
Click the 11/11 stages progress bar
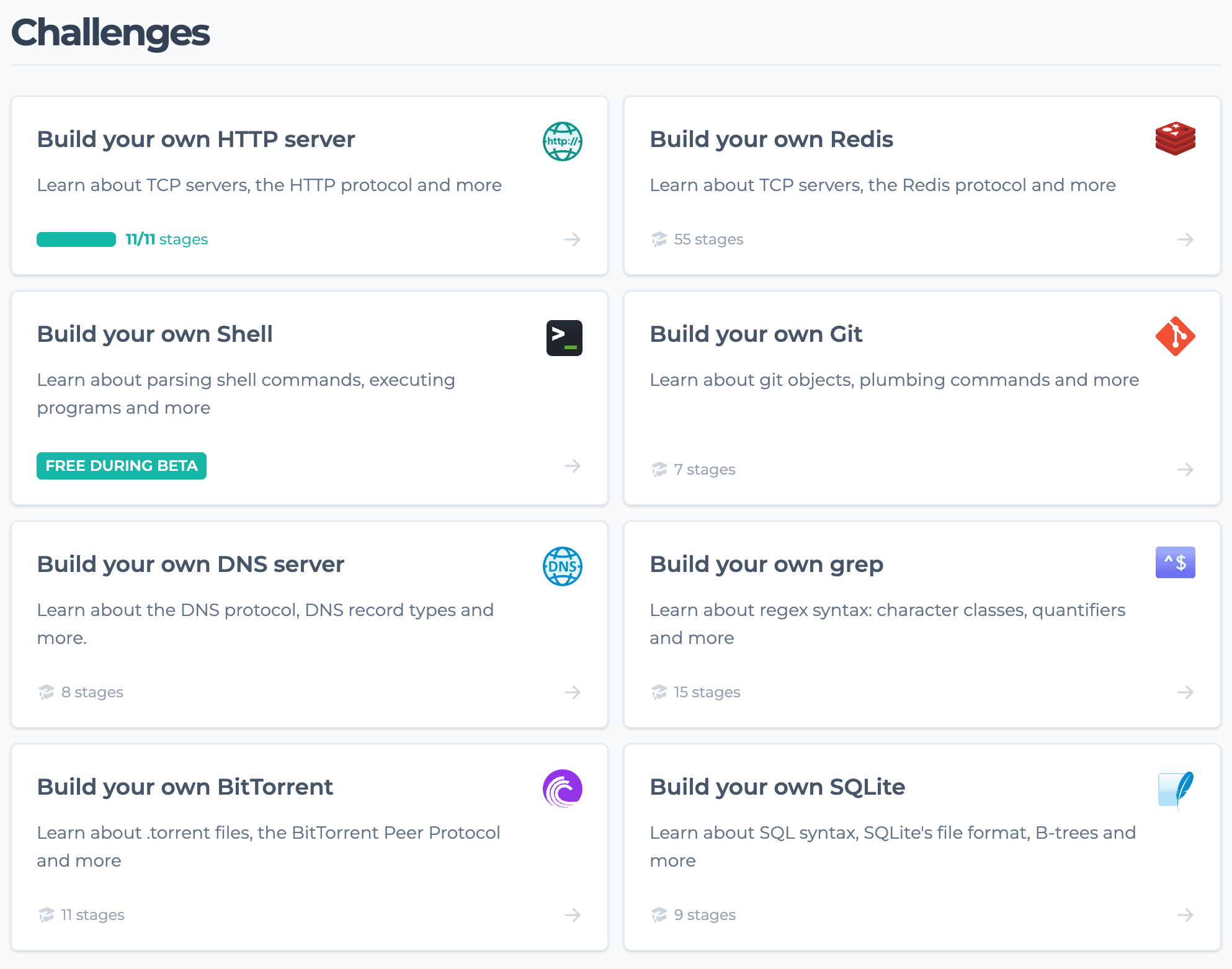click(76, 239)
